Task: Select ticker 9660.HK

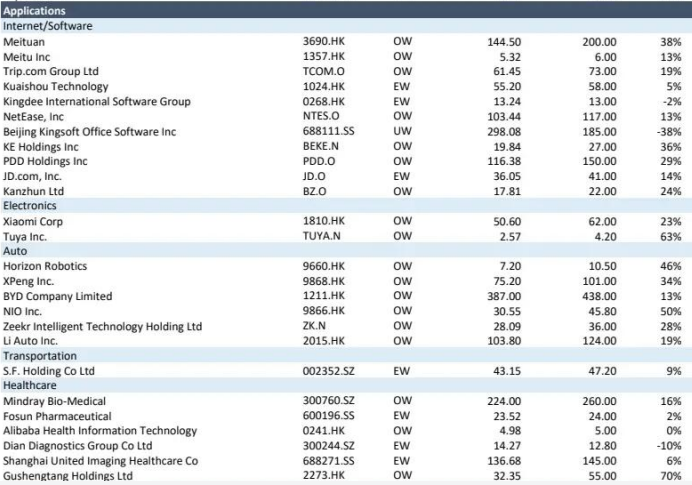Action: click(x=323, y=266)
